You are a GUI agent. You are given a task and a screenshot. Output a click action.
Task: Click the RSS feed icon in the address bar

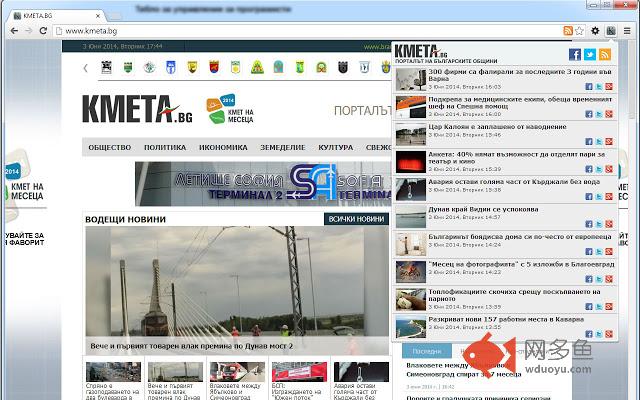(568, 31)
